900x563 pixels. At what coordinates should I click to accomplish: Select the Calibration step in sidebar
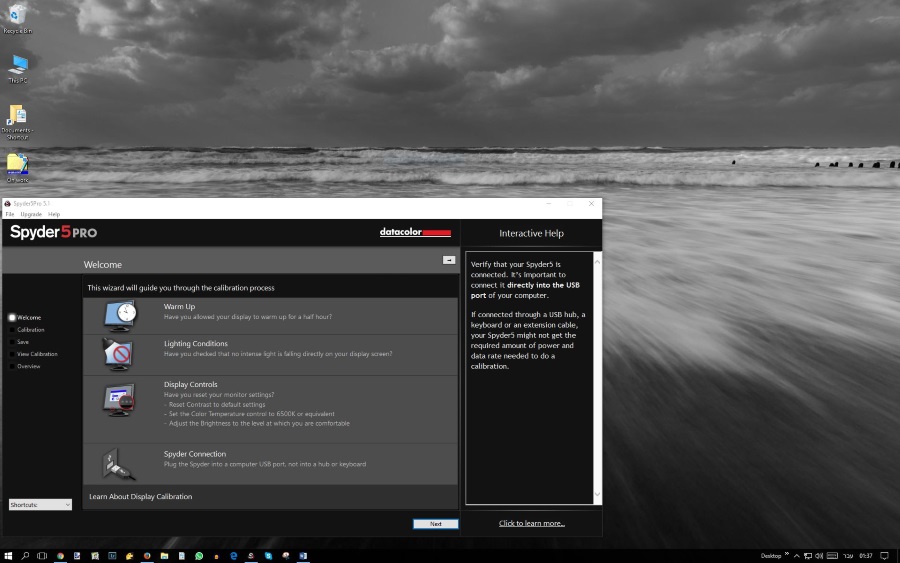(27, 329)
